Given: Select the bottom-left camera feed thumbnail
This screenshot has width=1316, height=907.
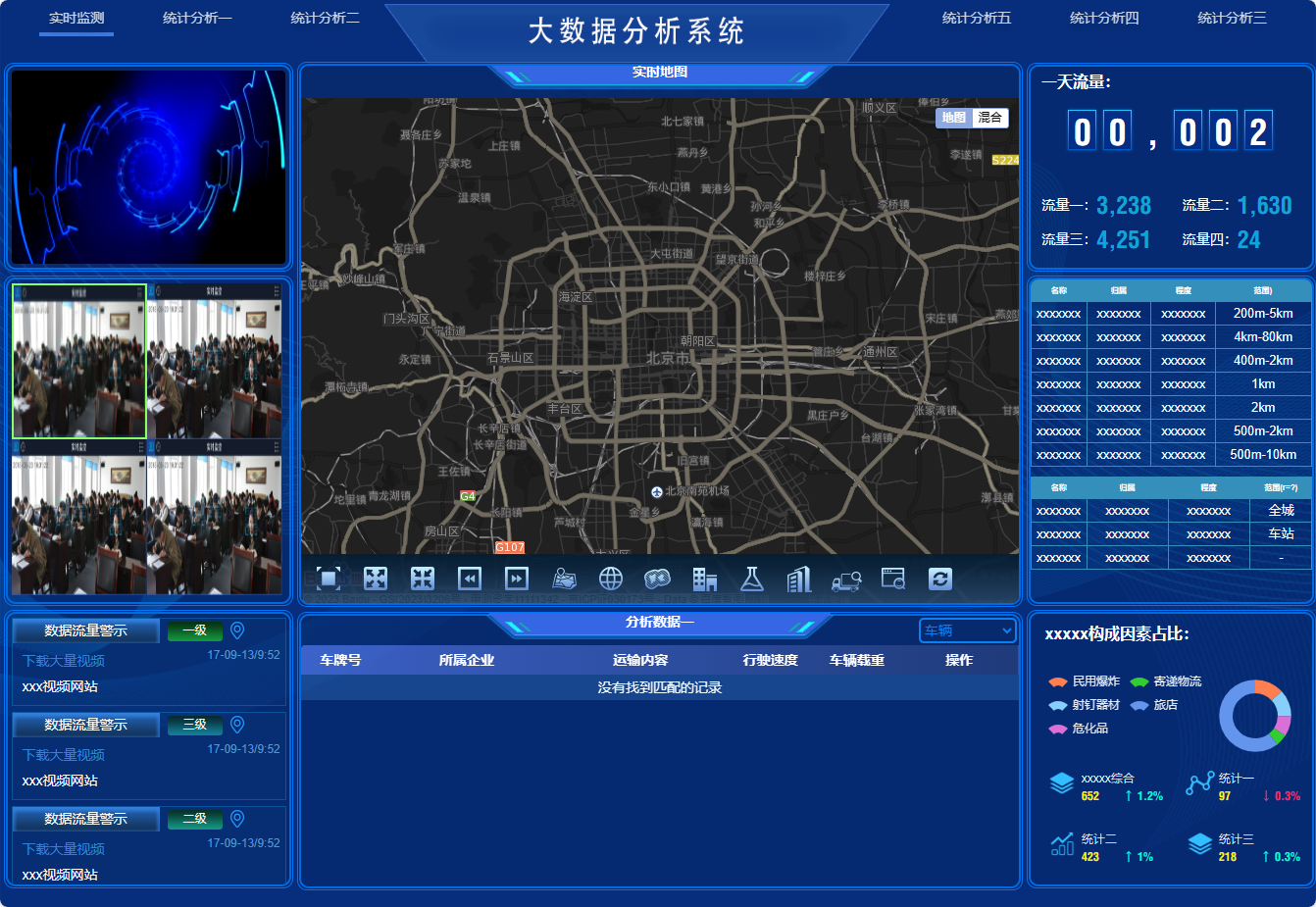Looking at the screenshot, I should point(79,517).
